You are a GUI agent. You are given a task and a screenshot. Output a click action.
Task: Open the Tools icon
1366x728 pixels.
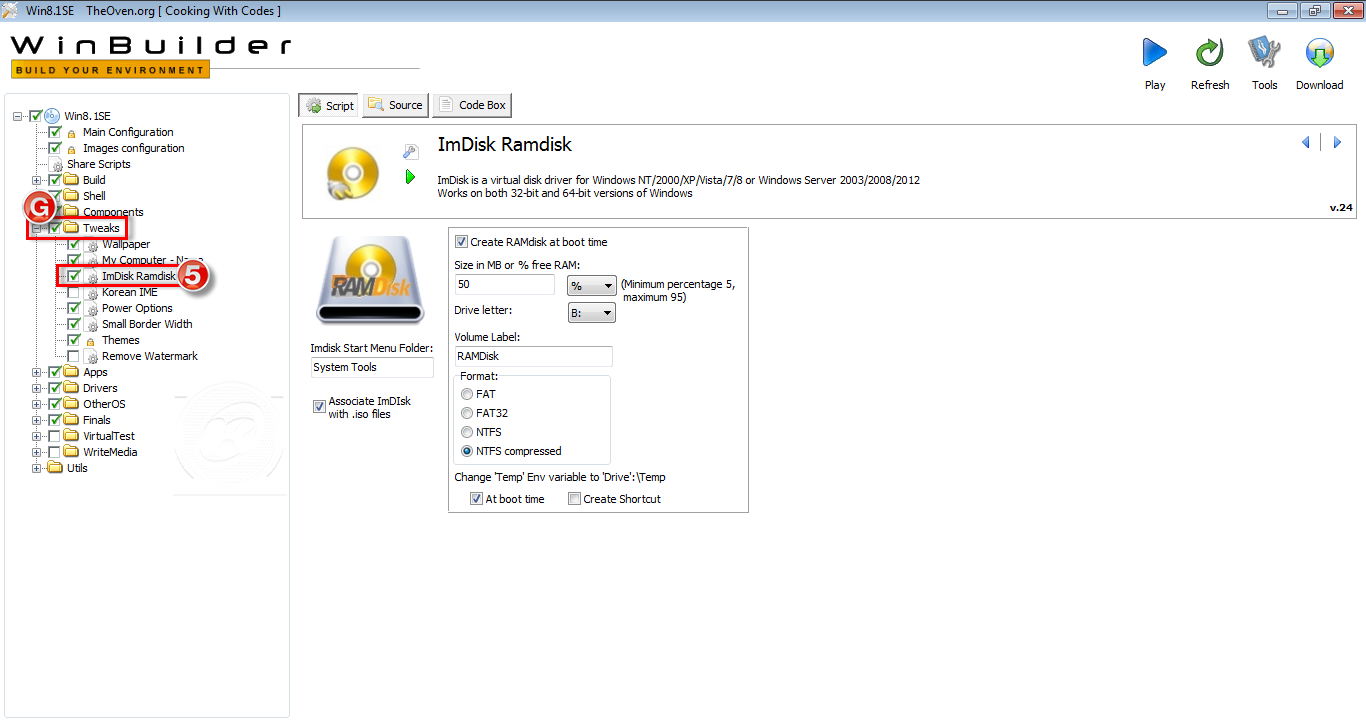point(1264,52)
